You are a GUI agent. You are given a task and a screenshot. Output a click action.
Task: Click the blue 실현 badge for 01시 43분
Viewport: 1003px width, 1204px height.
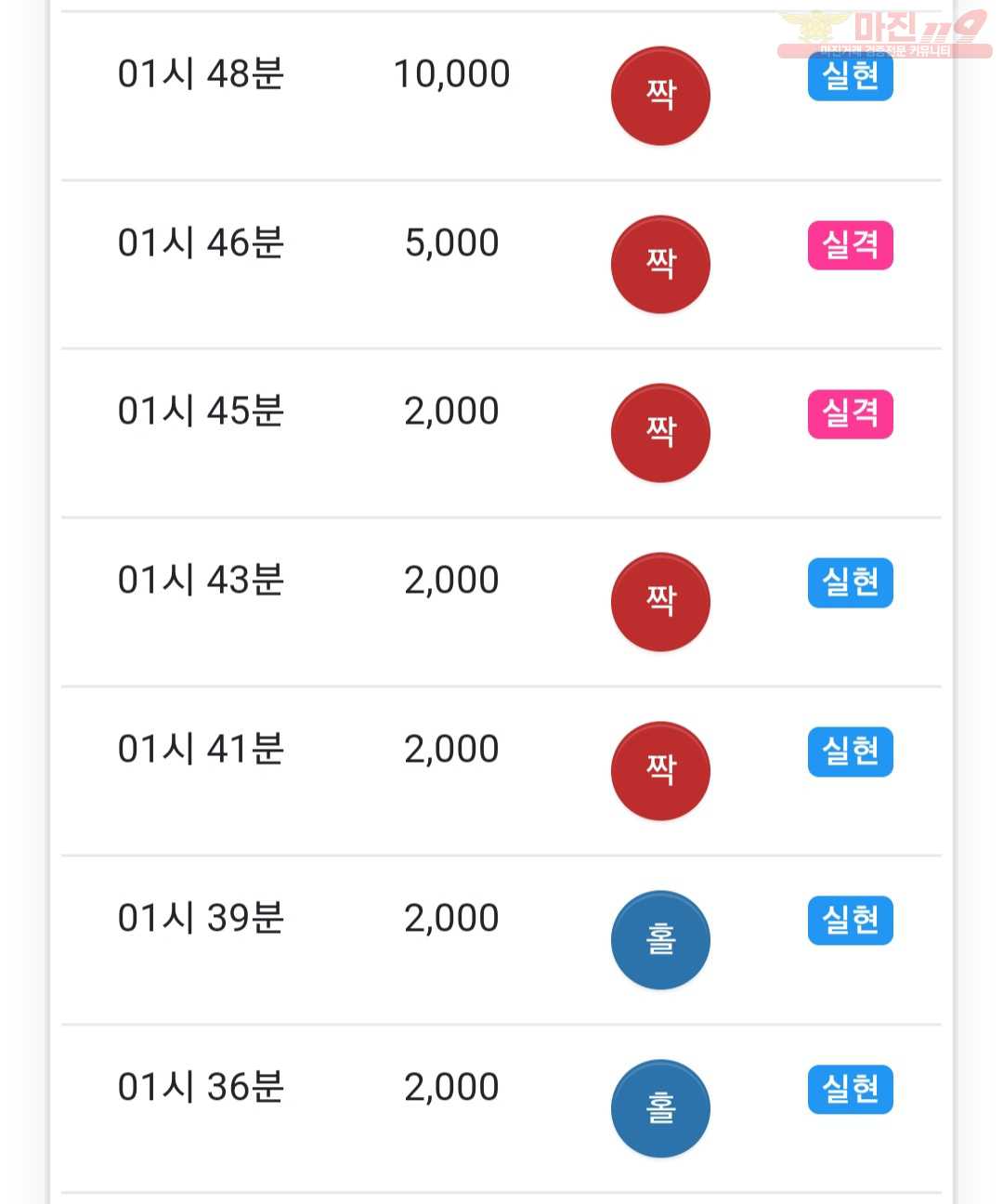851,582
